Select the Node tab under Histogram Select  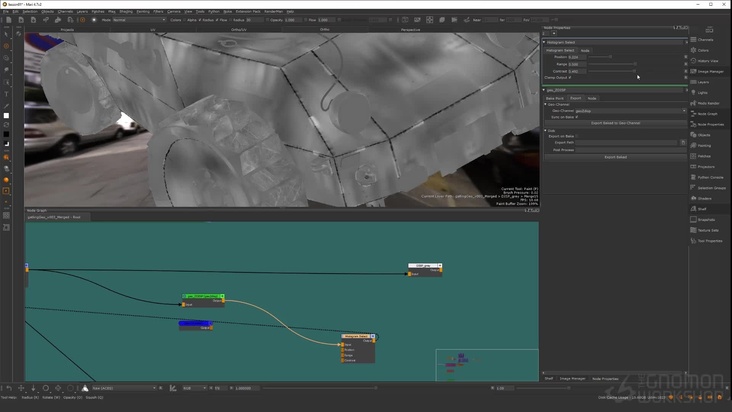coord(585,50)
